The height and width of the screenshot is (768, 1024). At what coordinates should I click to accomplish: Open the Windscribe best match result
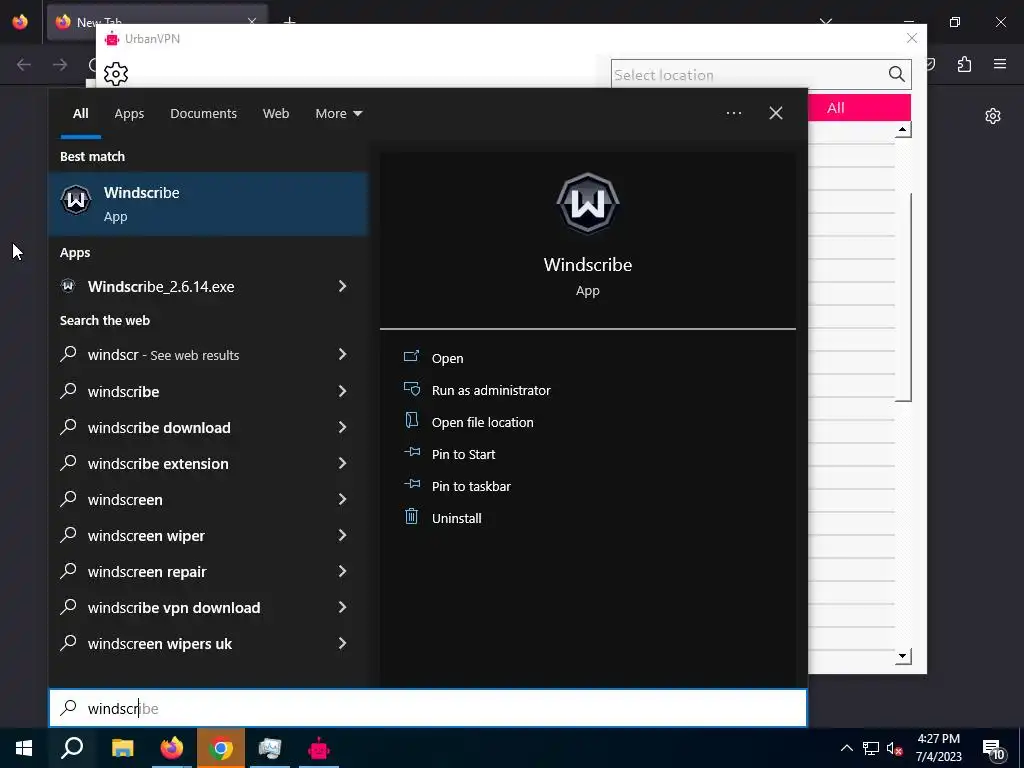tap(208, 204)
